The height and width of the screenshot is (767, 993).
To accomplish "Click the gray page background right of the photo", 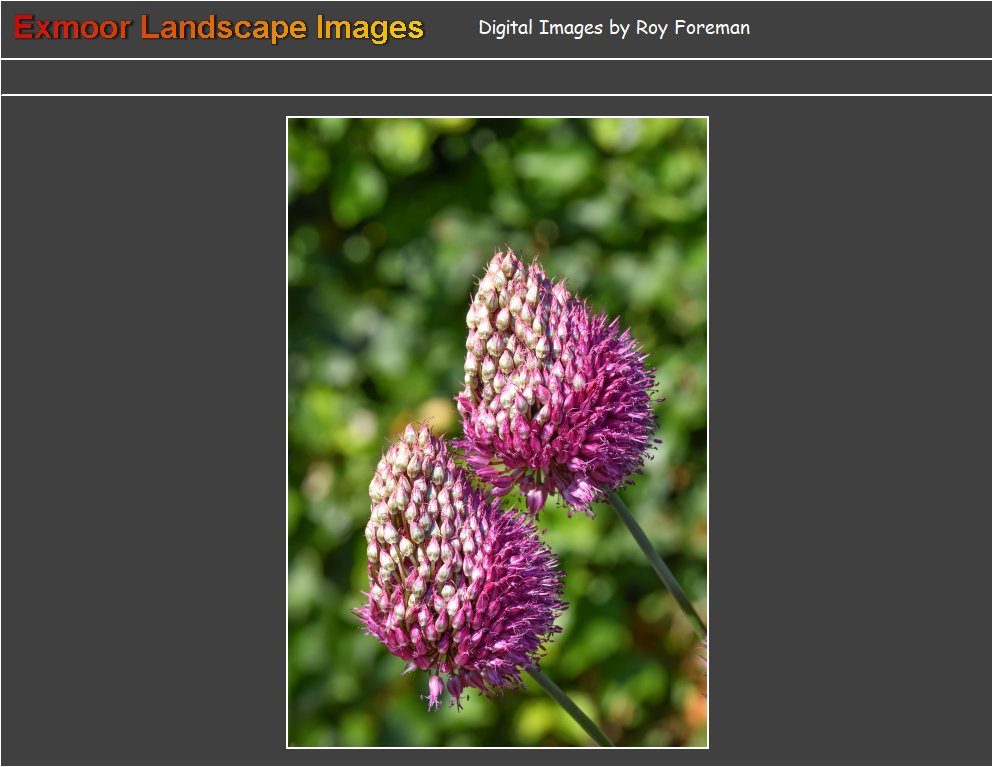I will coord(850,430).
